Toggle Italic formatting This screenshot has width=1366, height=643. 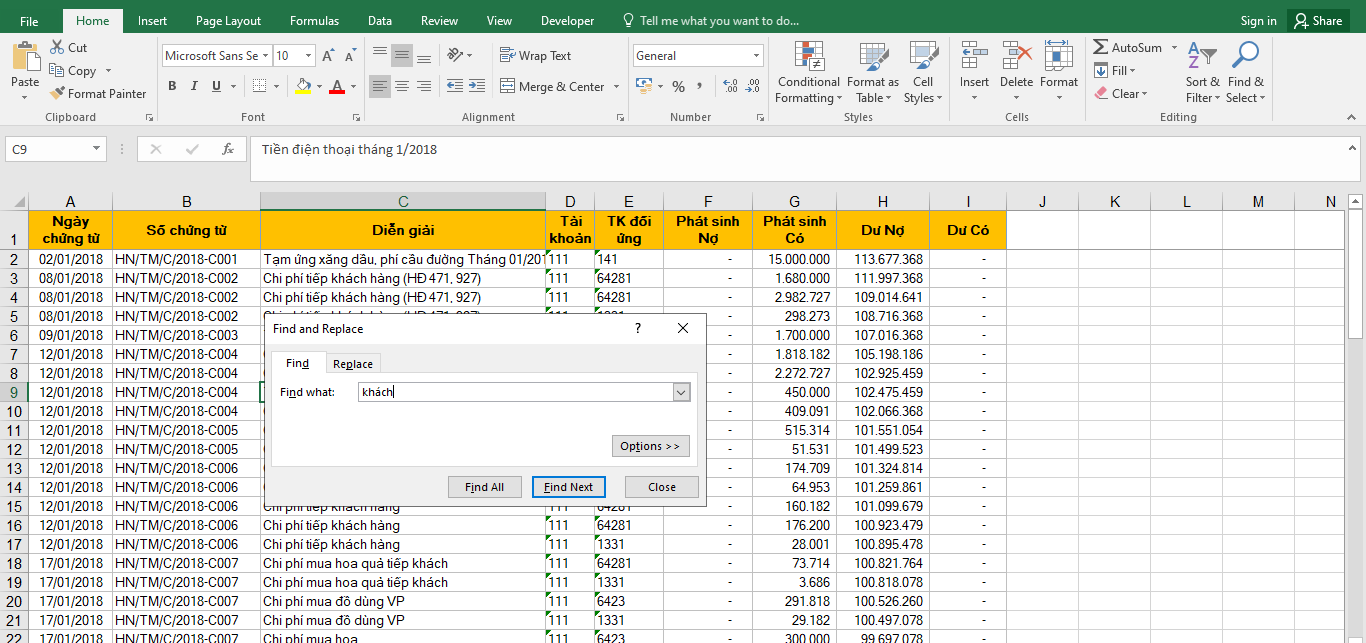194,87
